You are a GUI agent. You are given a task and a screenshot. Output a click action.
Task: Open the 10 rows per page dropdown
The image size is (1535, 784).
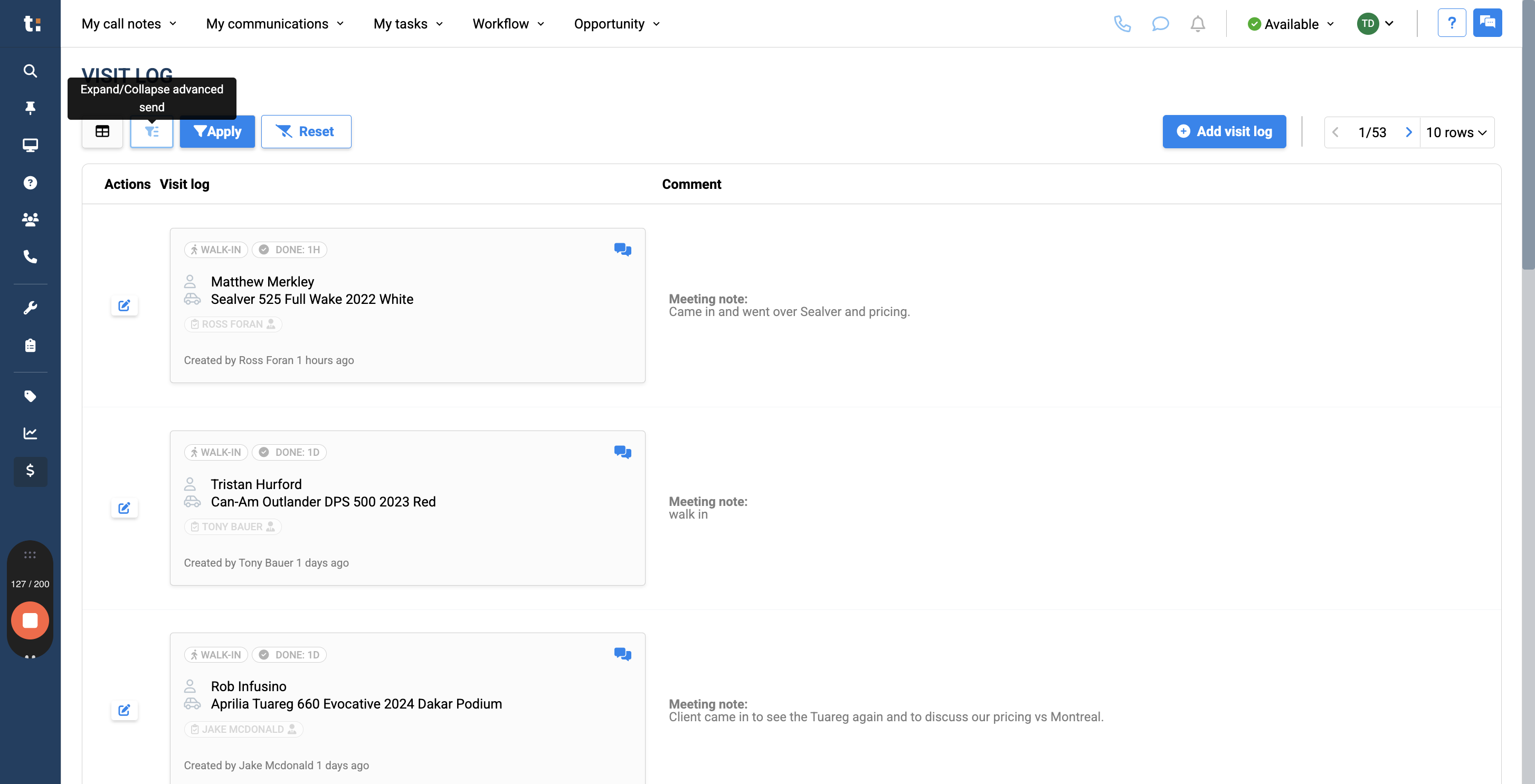point(1456,132)
